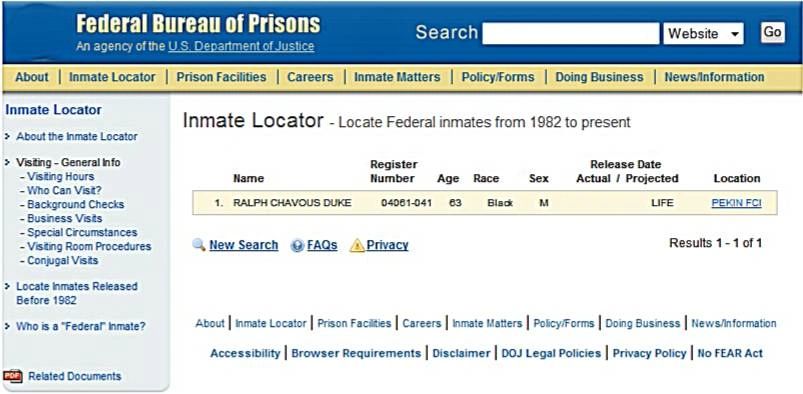Focus the header search text field
The width and height of the screenshot is (803, 394).
[x=570, y=34]
